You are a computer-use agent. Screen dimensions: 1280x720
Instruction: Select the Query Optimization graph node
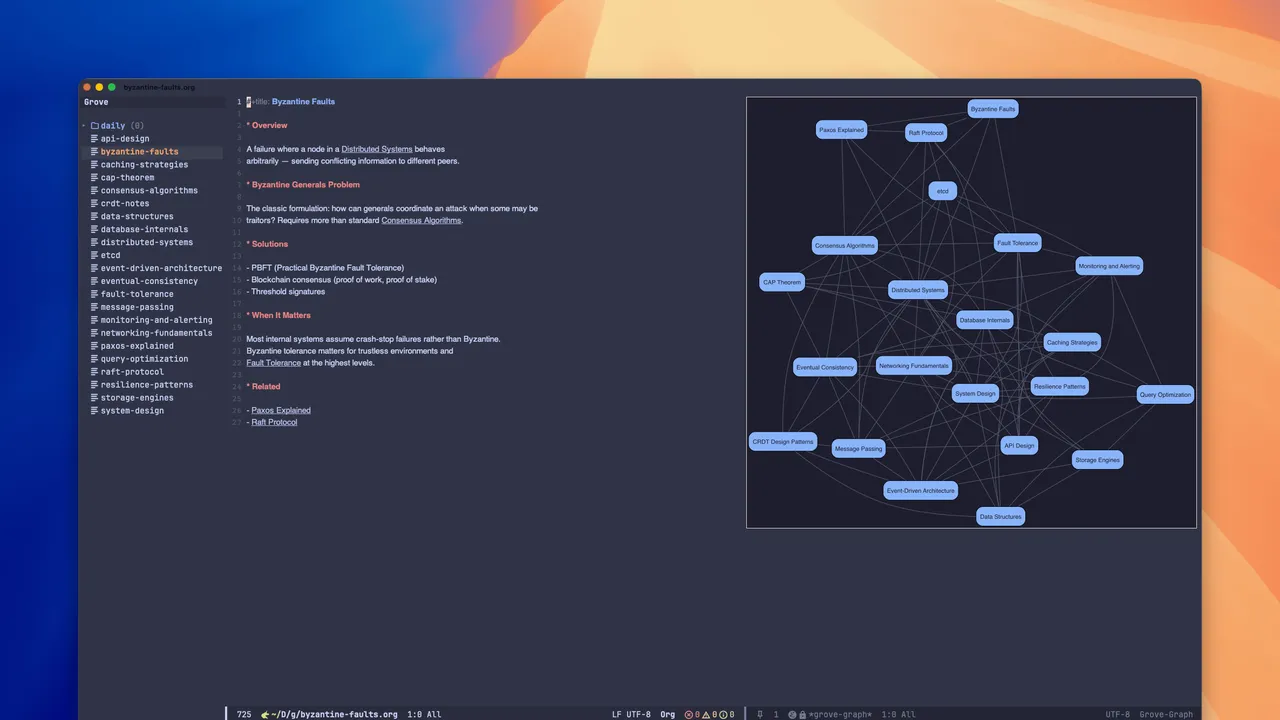(1165, 394)
